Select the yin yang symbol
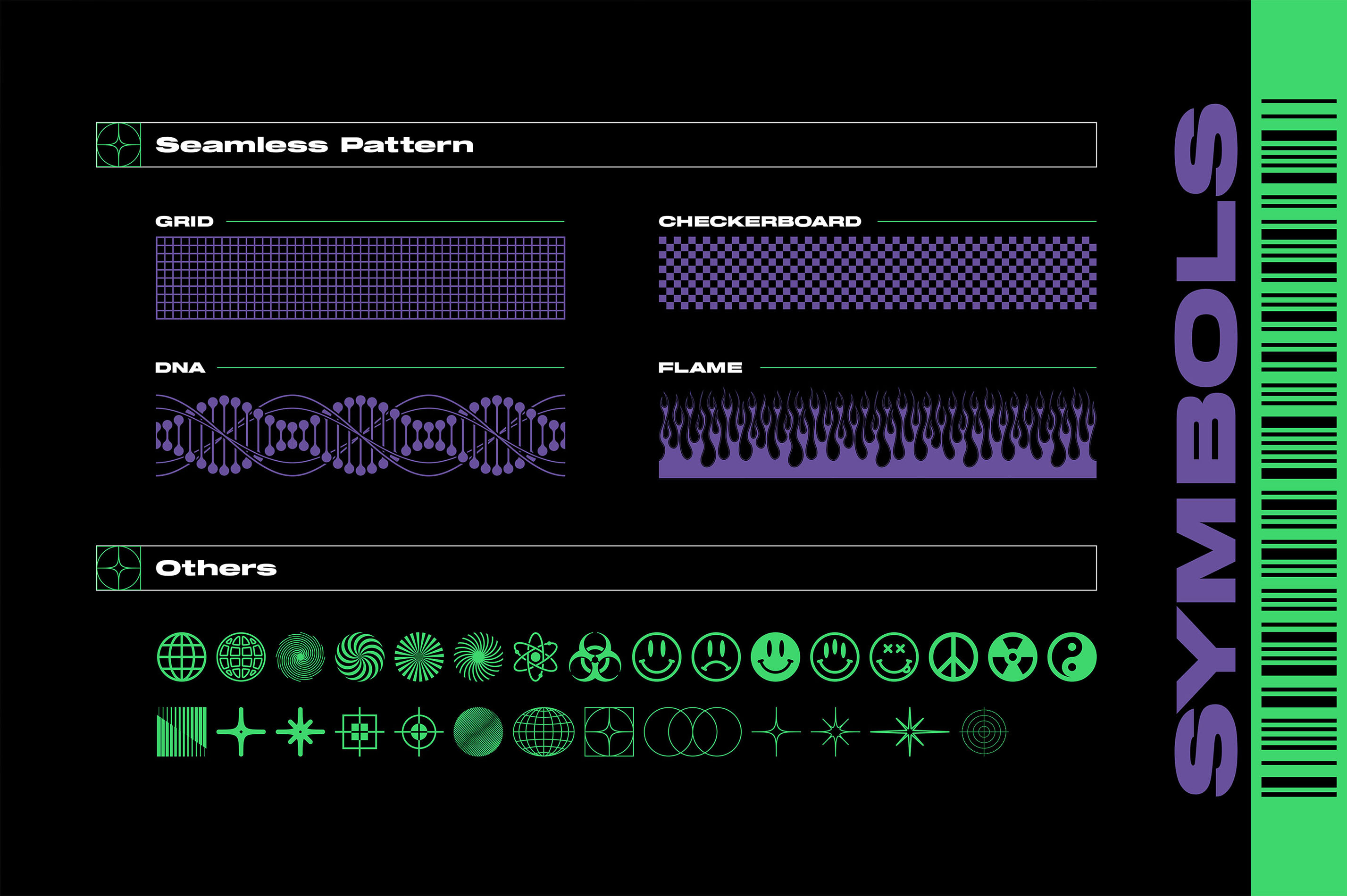Image resolution: width=1347 pixels, height=896 pixels. point(1072,656)
